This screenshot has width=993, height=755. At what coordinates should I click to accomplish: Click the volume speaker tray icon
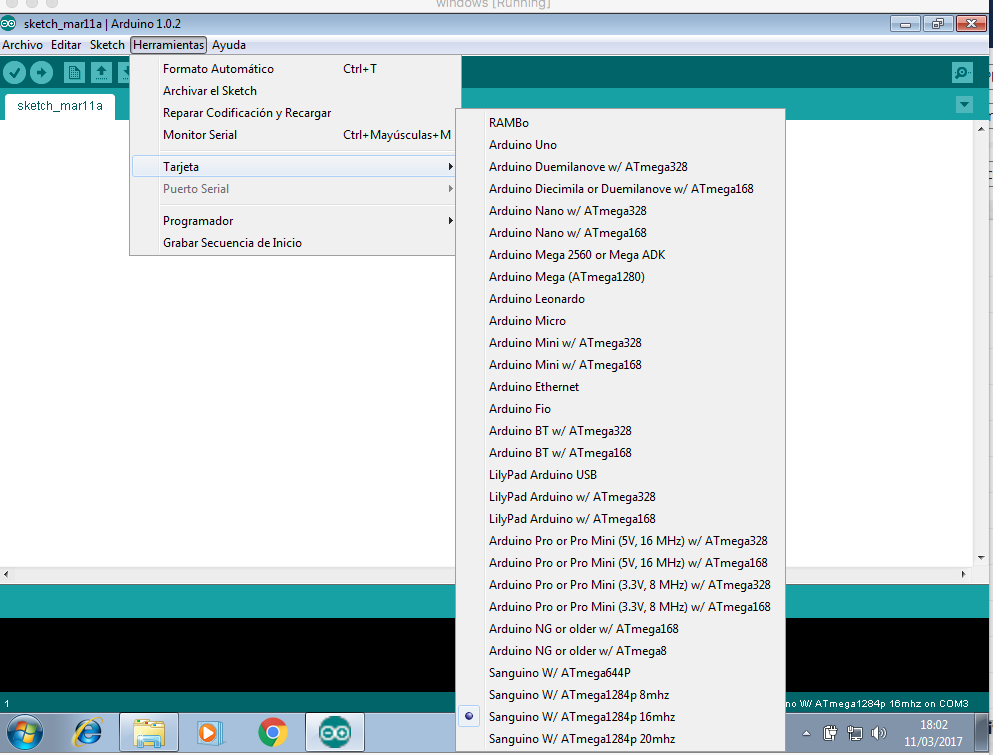coord(878,733)
